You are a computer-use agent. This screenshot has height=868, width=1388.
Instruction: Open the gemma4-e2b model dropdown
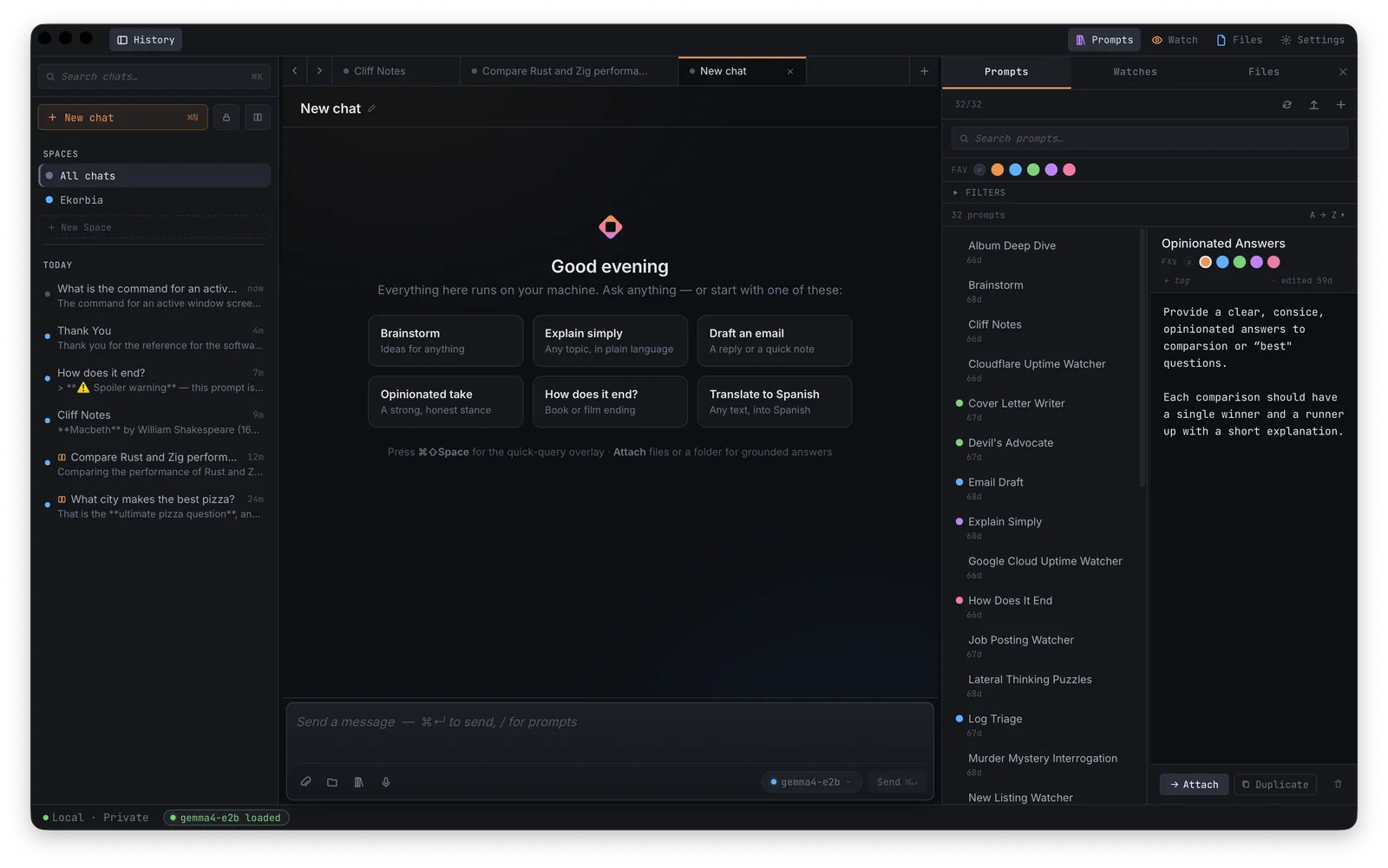point(811,782)
